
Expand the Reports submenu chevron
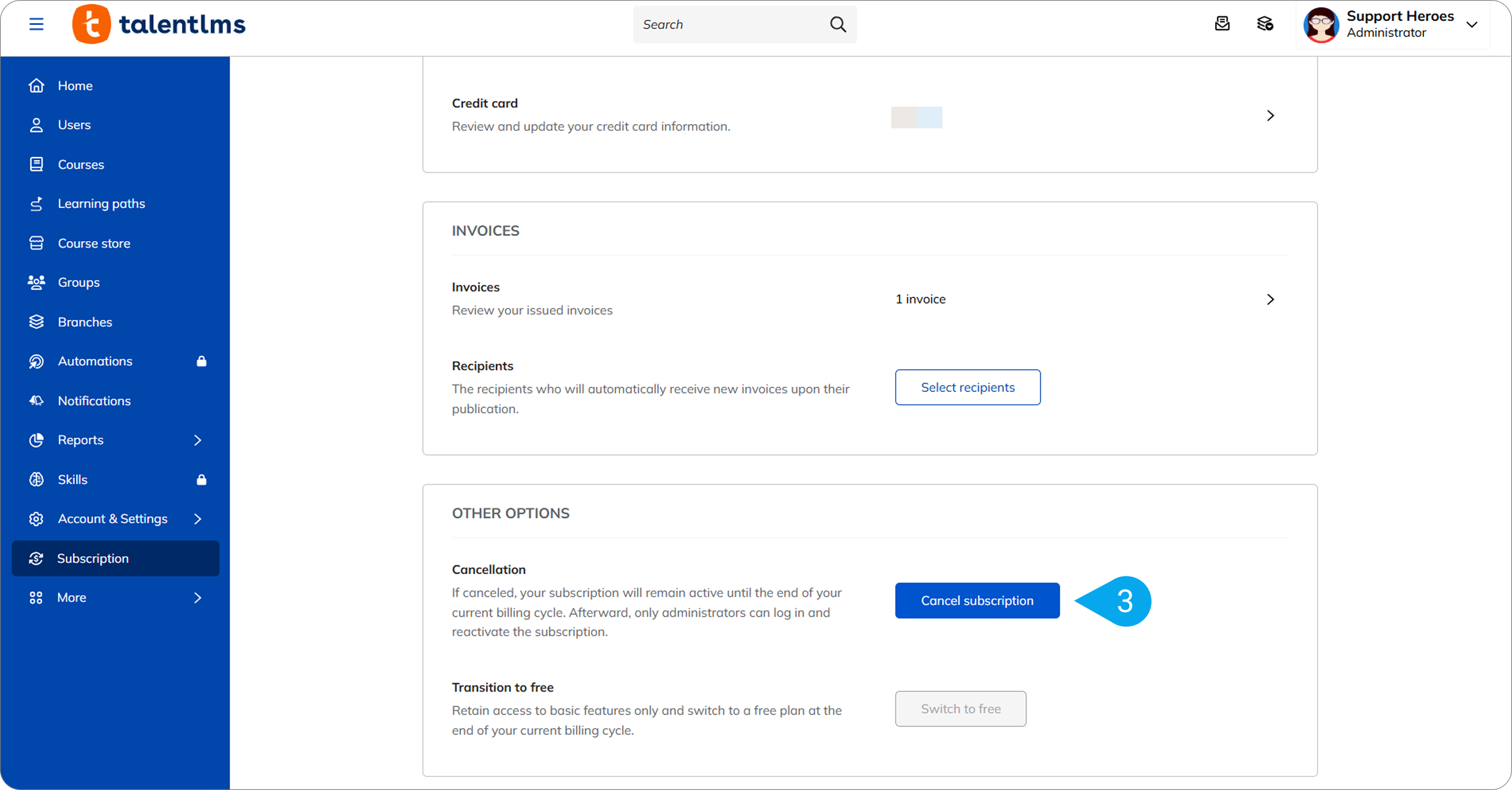pyautogui.click(x=198, y=440)
